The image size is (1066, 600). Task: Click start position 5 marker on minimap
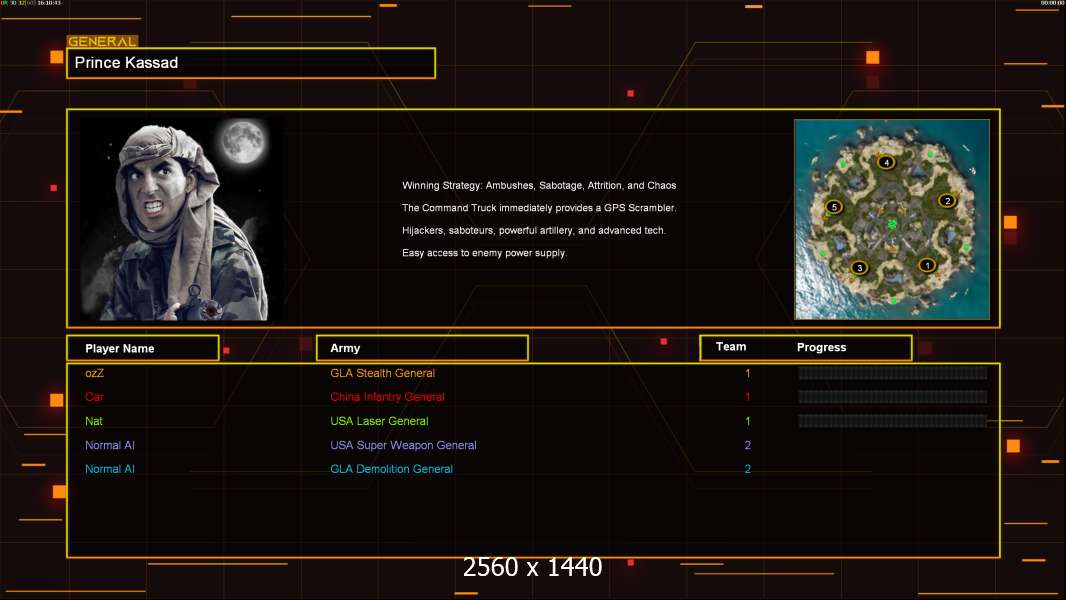coord(834,207)
